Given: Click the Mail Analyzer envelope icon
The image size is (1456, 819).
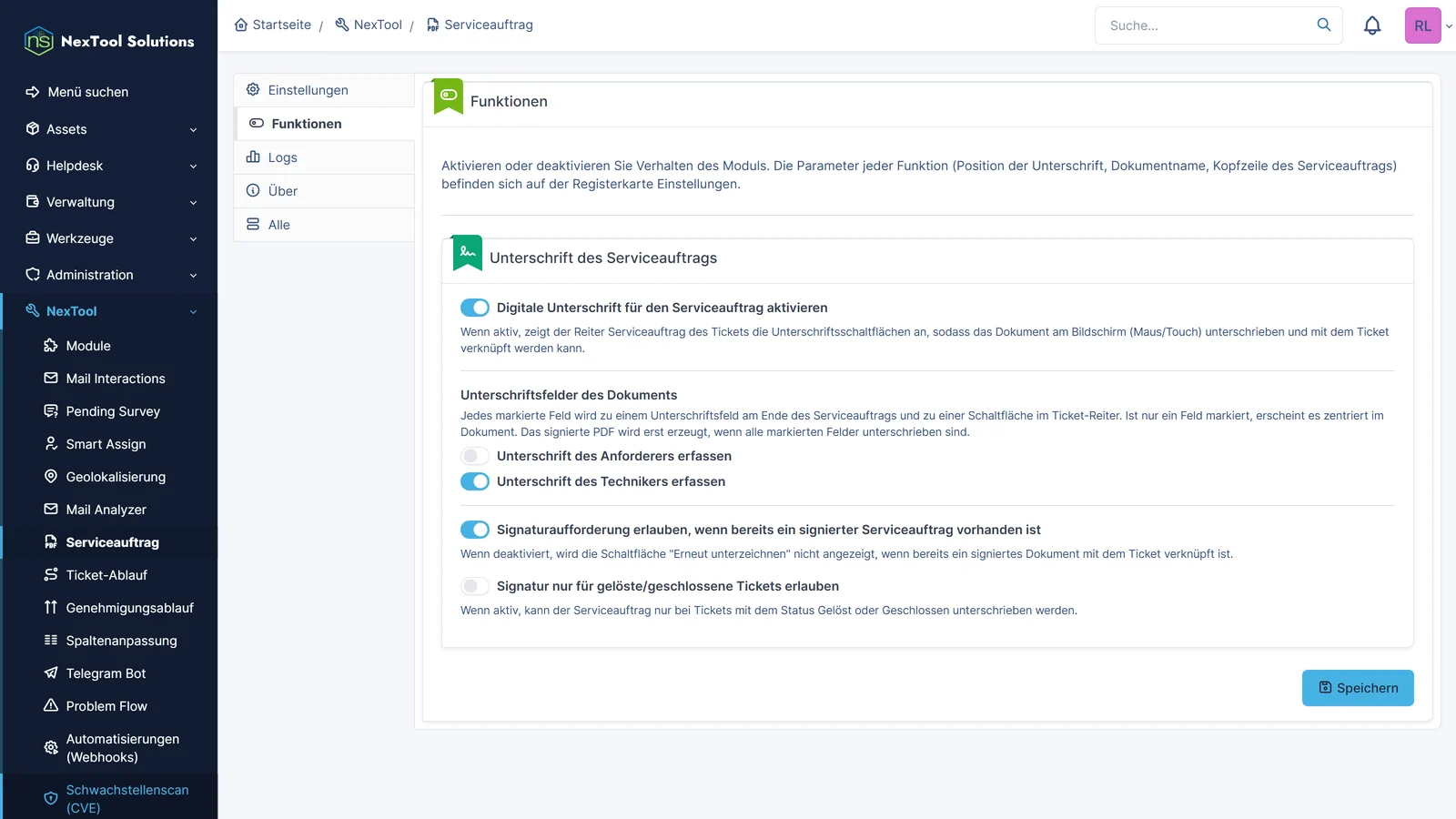Looking at the screenshot, I should [x=51, y=509].
